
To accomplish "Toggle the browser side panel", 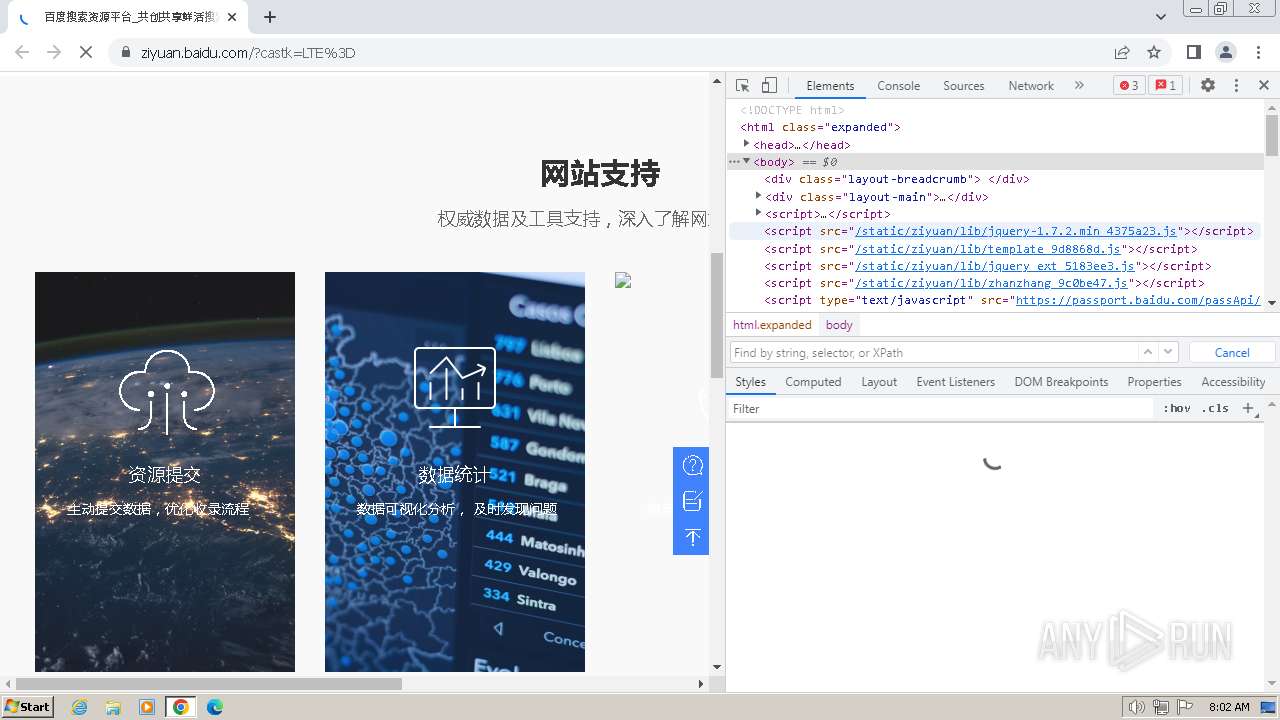I will click(x=1194, y=52).
